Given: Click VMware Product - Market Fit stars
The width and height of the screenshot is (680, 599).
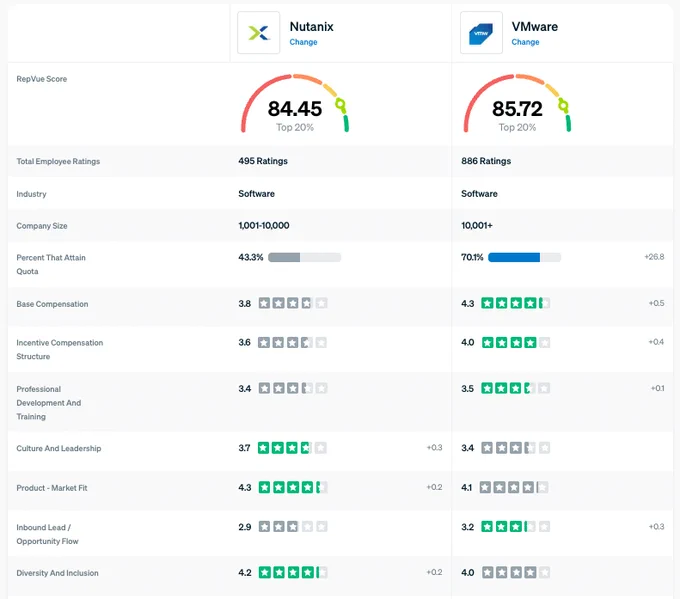Looking at the screenshot, I should pyautogui.click(x=514, y=488).
